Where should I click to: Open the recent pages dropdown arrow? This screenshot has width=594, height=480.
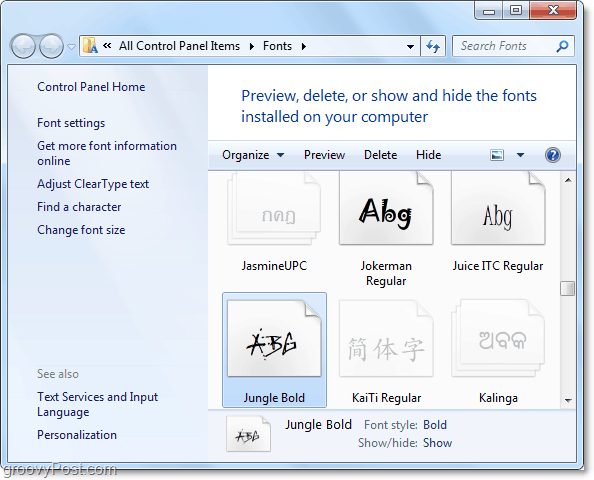click(71, 47)
